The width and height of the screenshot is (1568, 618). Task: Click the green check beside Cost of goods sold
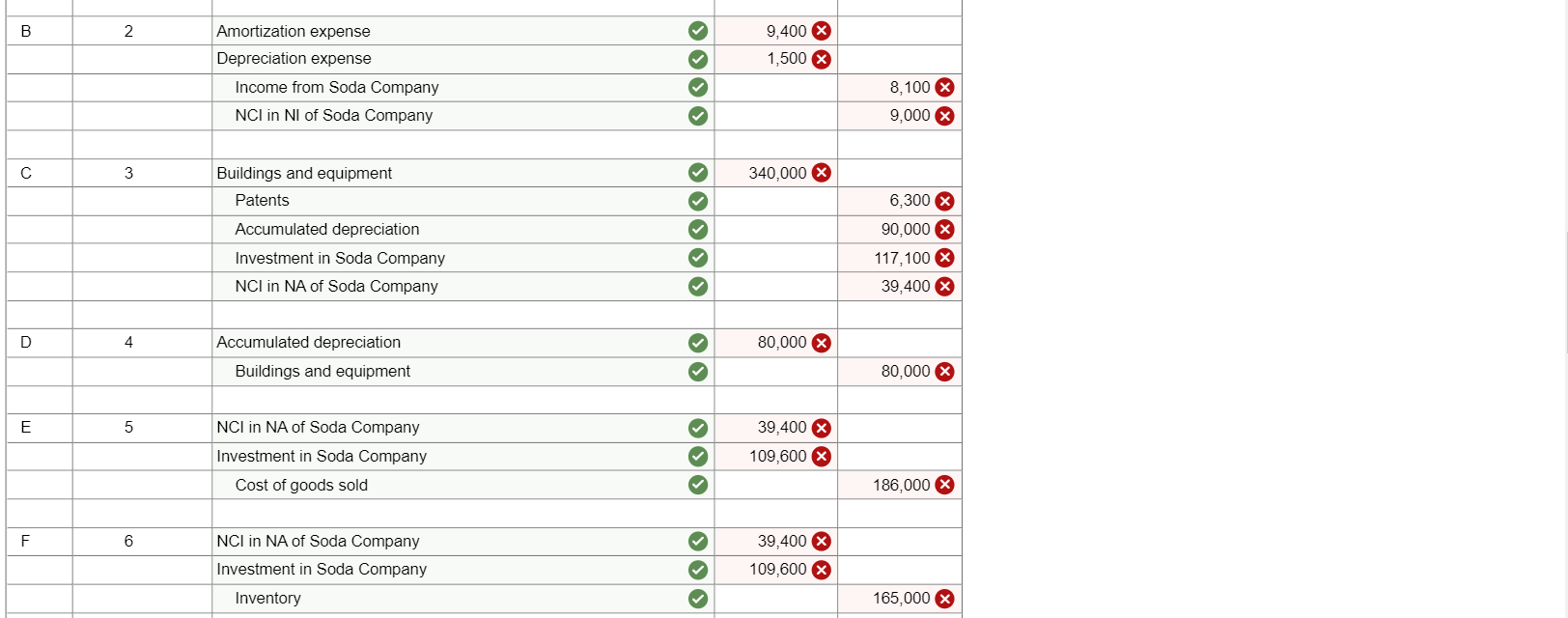[x=698, y=485]
